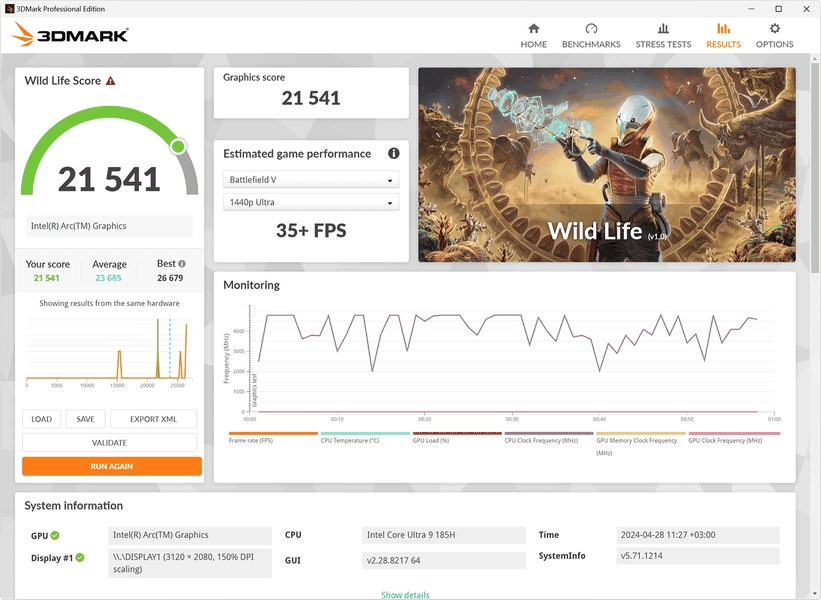The image size is (821, 600).
Task: Open the Stress Tests section
Action: point(663,36)
